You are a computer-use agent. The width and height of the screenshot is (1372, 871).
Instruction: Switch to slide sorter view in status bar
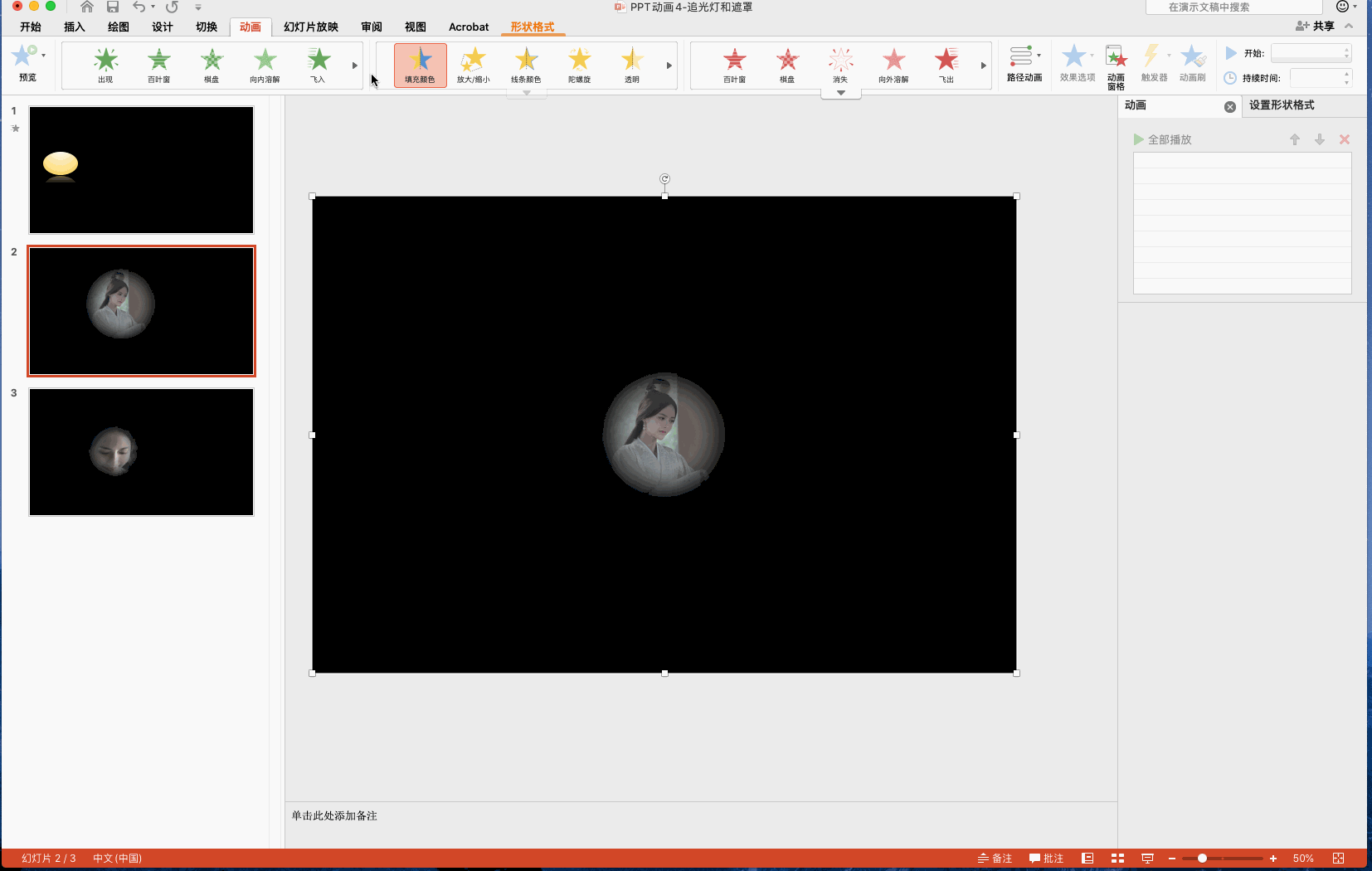pos(1117,859)
